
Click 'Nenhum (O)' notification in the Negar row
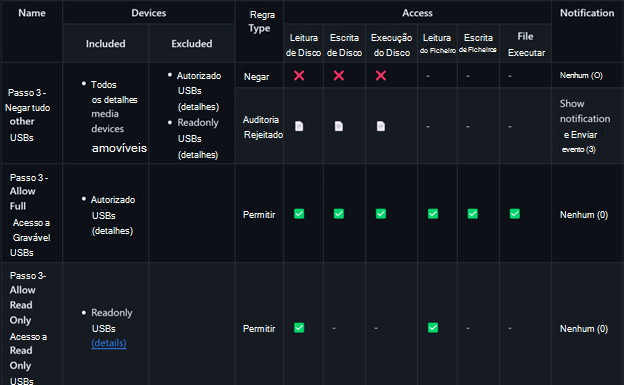[581, 75]
